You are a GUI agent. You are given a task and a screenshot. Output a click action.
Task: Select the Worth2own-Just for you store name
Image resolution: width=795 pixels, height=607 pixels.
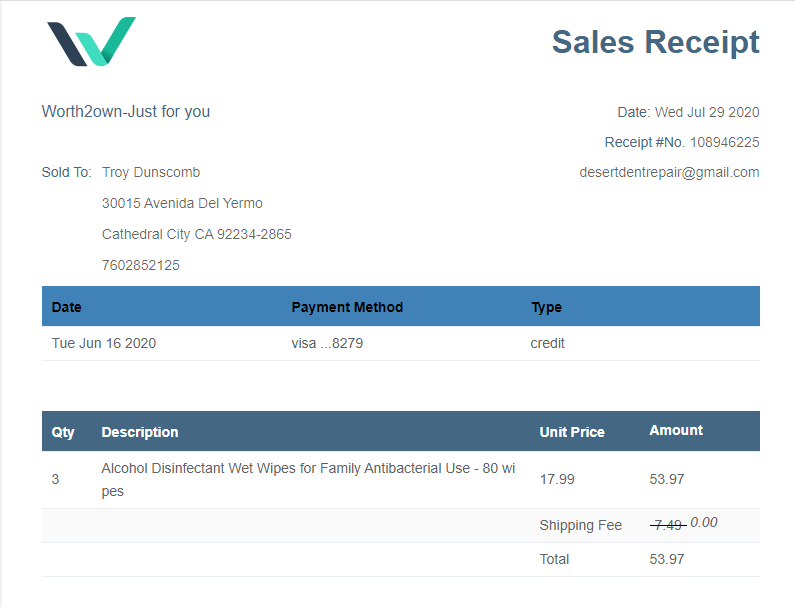tap(126, 112)
